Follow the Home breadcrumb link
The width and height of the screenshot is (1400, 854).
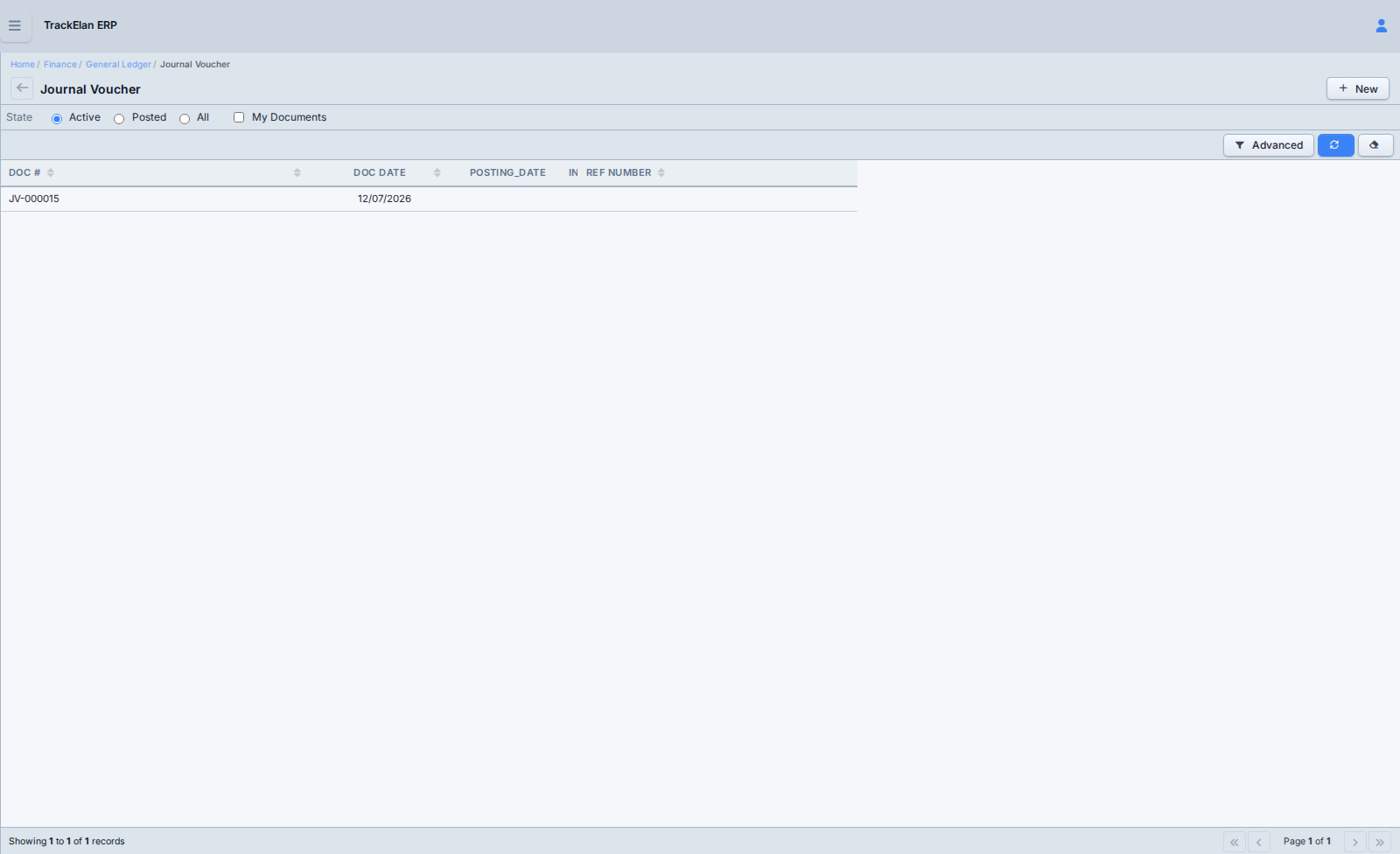pyautogui.click(x=23, y=65)
